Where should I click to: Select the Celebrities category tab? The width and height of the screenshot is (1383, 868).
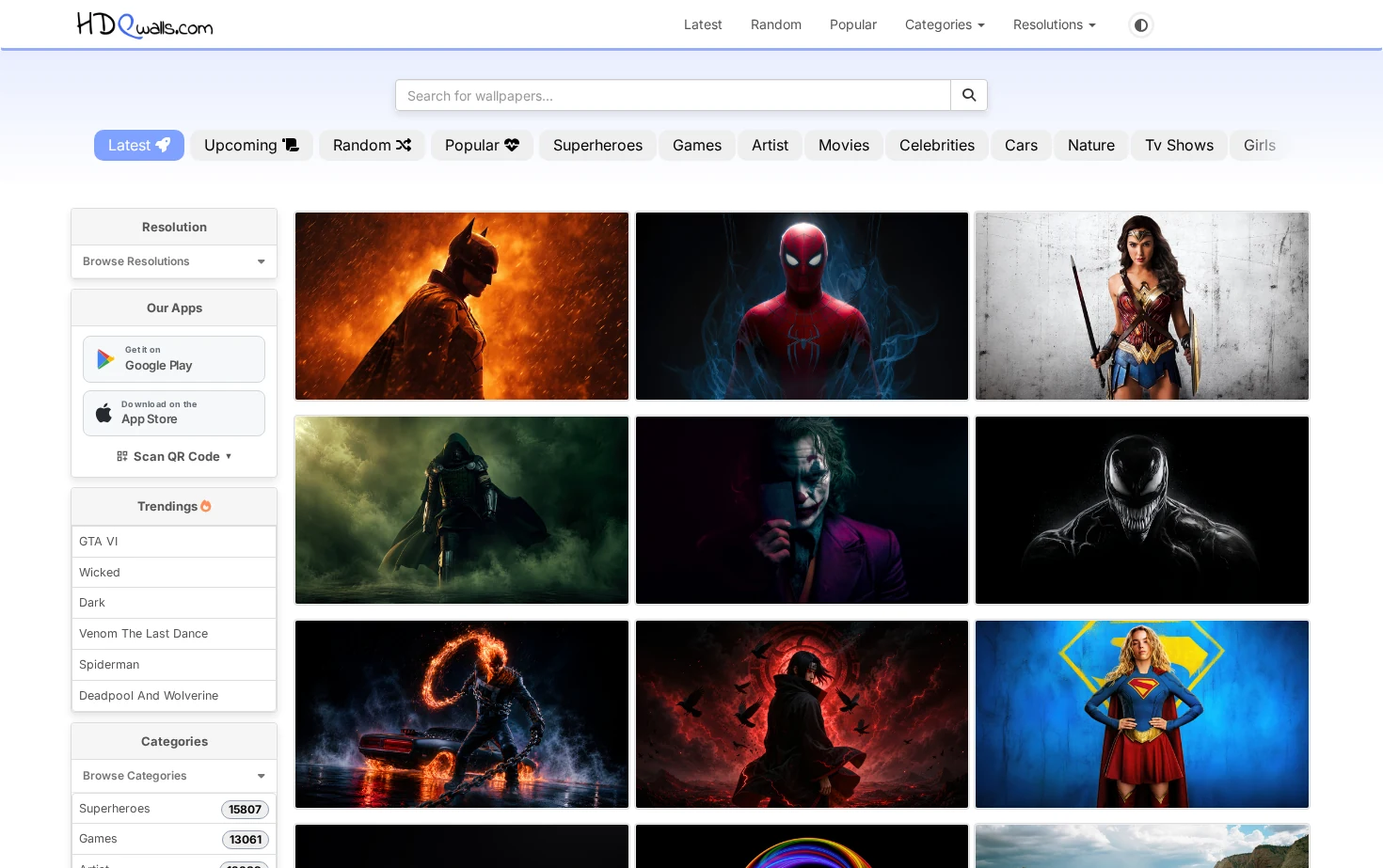[937, 145]
